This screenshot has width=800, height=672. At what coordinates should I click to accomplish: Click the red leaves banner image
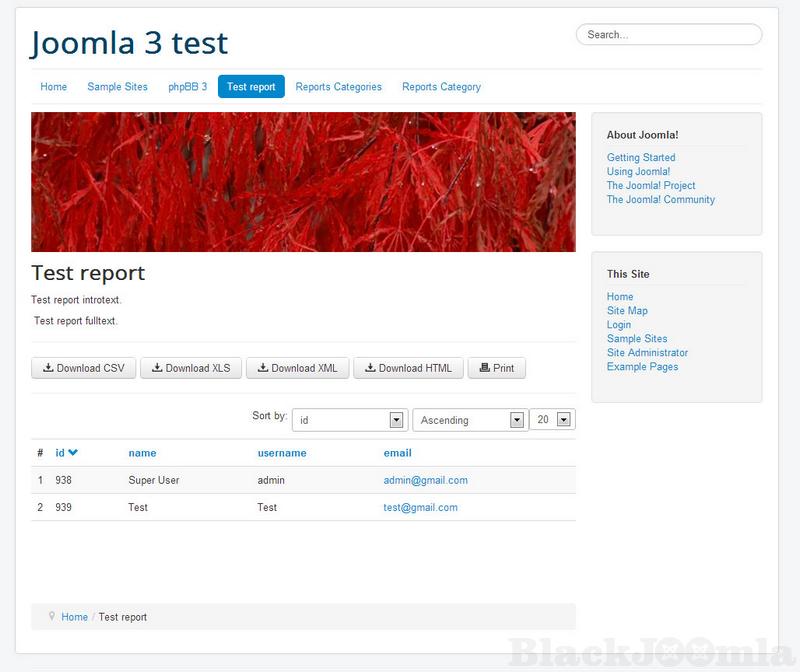pyautogui.click(x=303, y=181)
